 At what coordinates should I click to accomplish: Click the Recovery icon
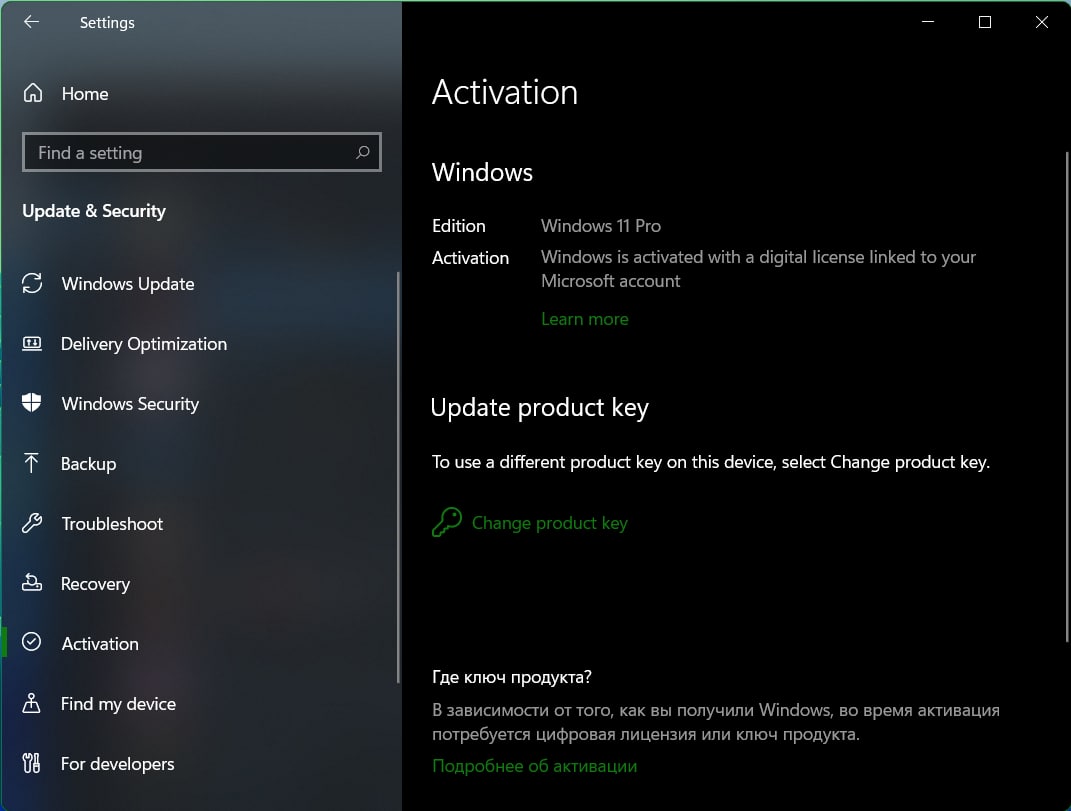pyautogui.click(x=32, y=583)
